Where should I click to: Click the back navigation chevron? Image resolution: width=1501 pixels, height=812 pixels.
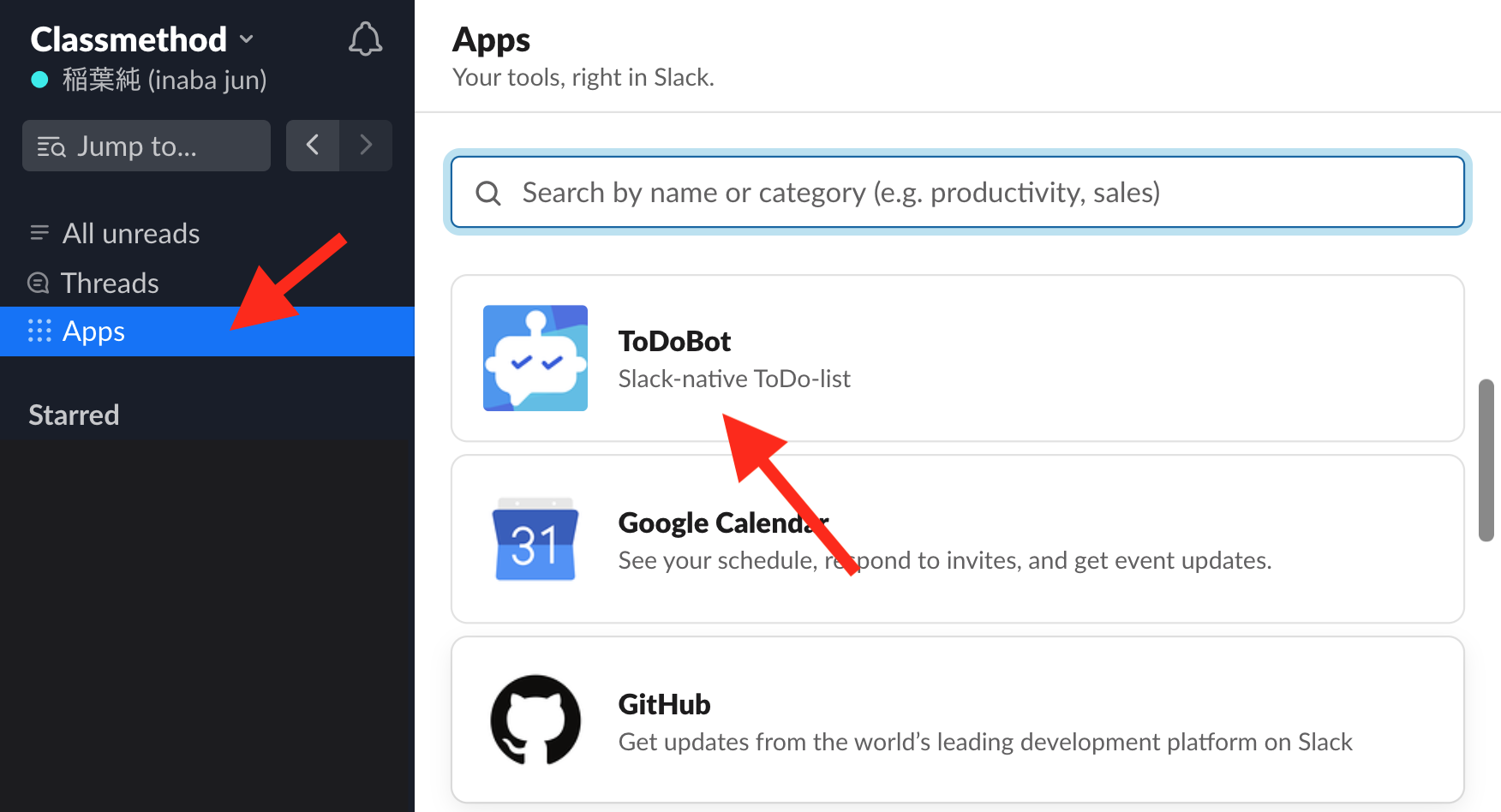pos(313,145)
